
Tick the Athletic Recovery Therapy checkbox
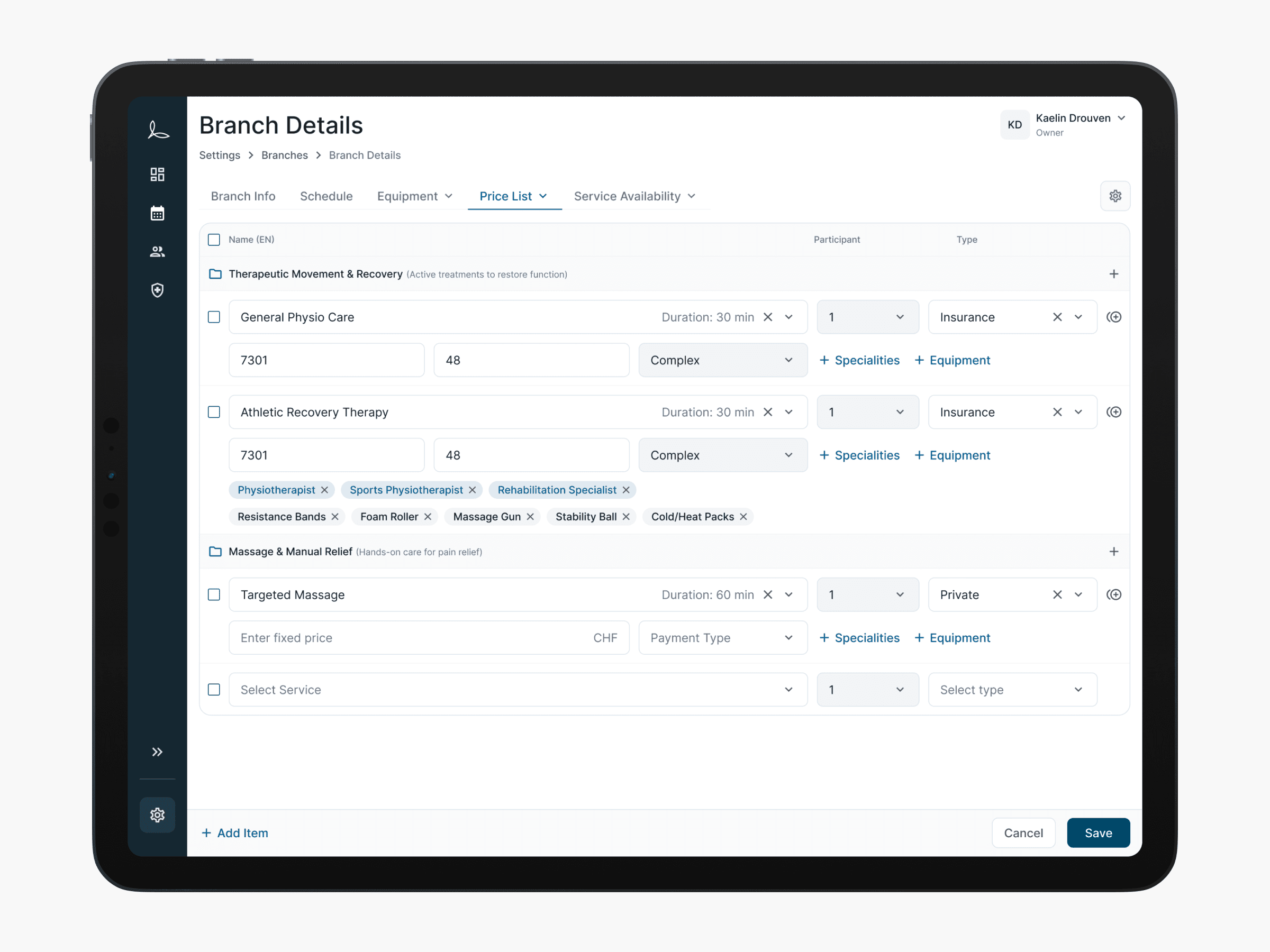214,412
